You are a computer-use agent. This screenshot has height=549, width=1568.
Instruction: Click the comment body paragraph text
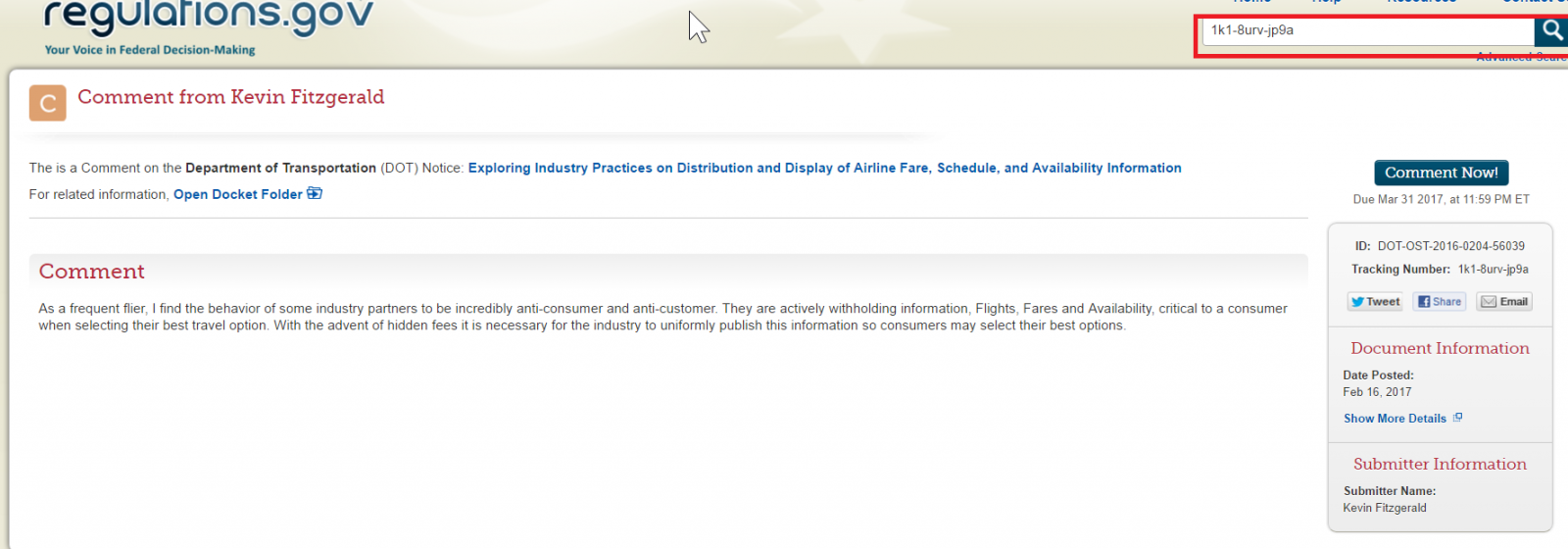[x=662, y=317]
